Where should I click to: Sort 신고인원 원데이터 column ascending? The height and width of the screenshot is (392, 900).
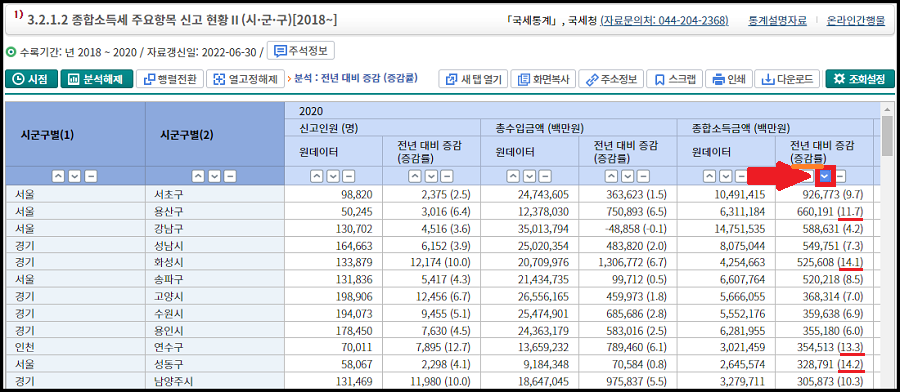tap(316, 176)
